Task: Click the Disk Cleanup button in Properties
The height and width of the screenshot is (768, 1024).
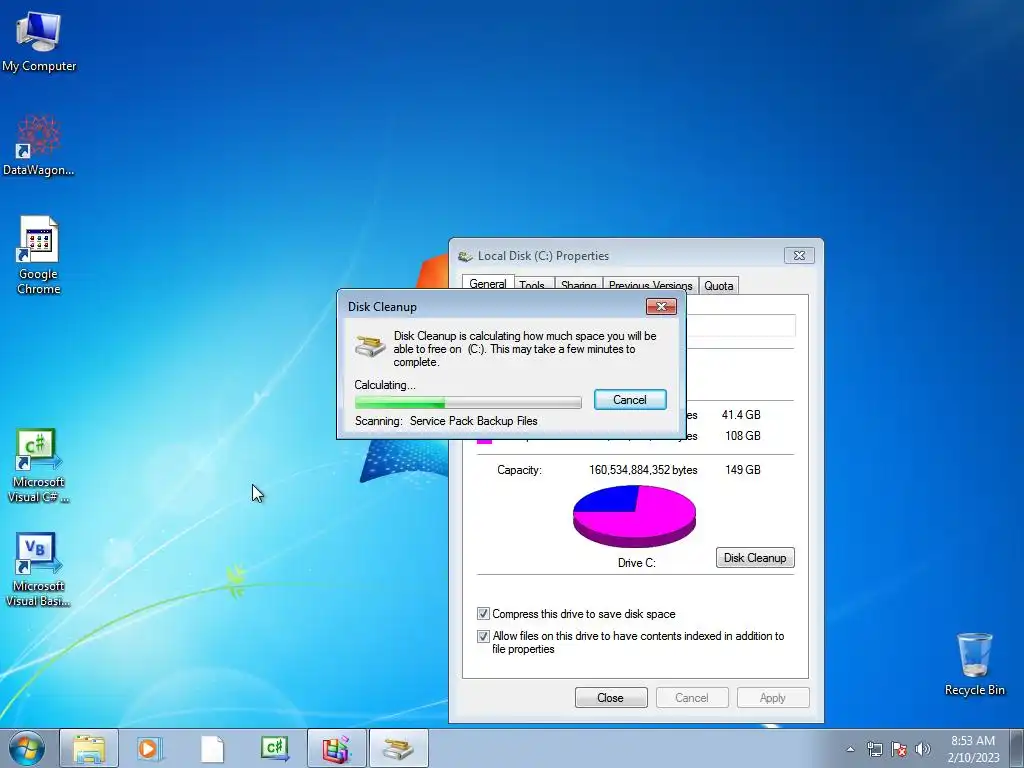Action: pos(755,558)
